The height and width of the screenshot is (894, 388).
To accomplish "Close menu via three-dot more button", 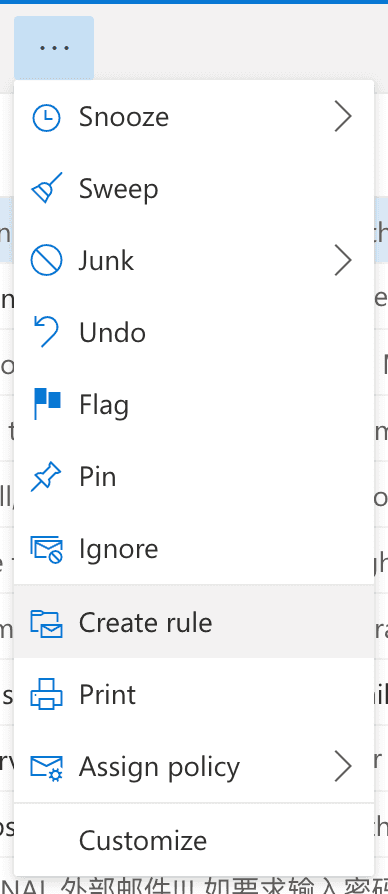I will [x=54, y=48].
